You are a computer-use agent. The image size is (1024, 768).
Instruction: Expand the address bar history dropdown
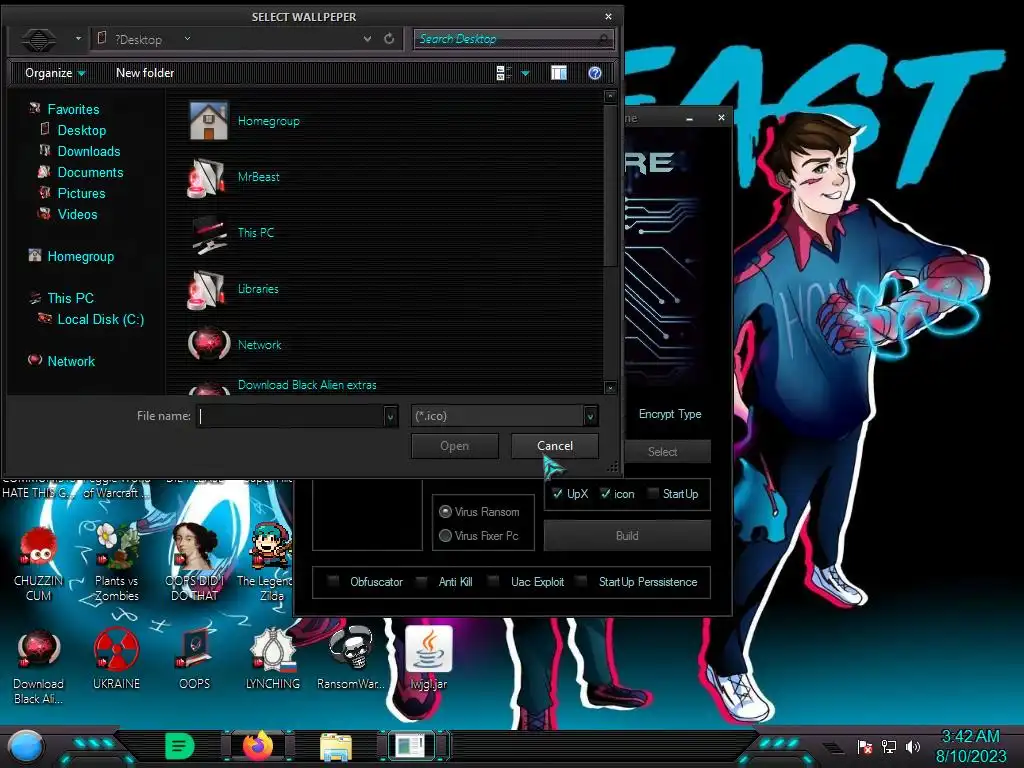[x=368, y=39]
